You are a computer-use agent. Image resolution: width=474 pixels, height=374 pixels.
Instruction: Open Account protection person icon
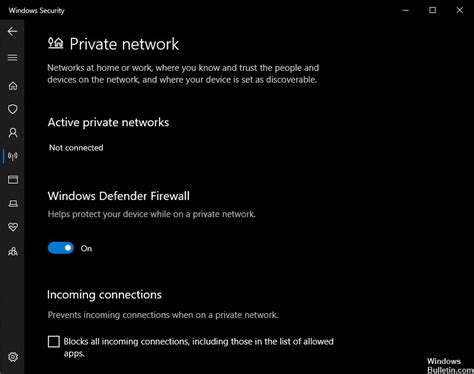tap(13, 133)
